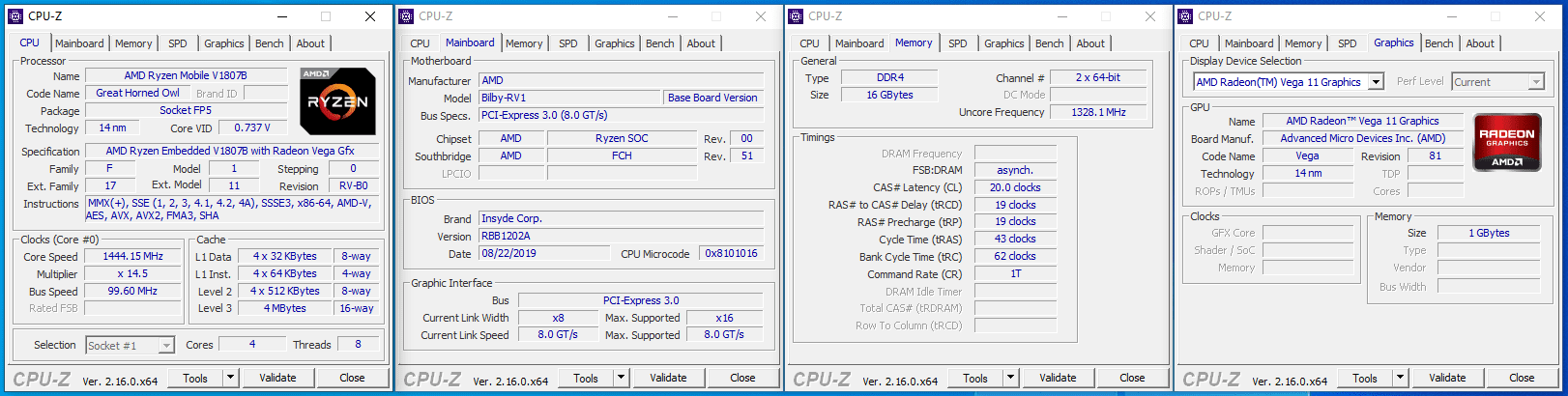Click the Command Rate value 1T
1568x396 pixels.
[1015, 273]
